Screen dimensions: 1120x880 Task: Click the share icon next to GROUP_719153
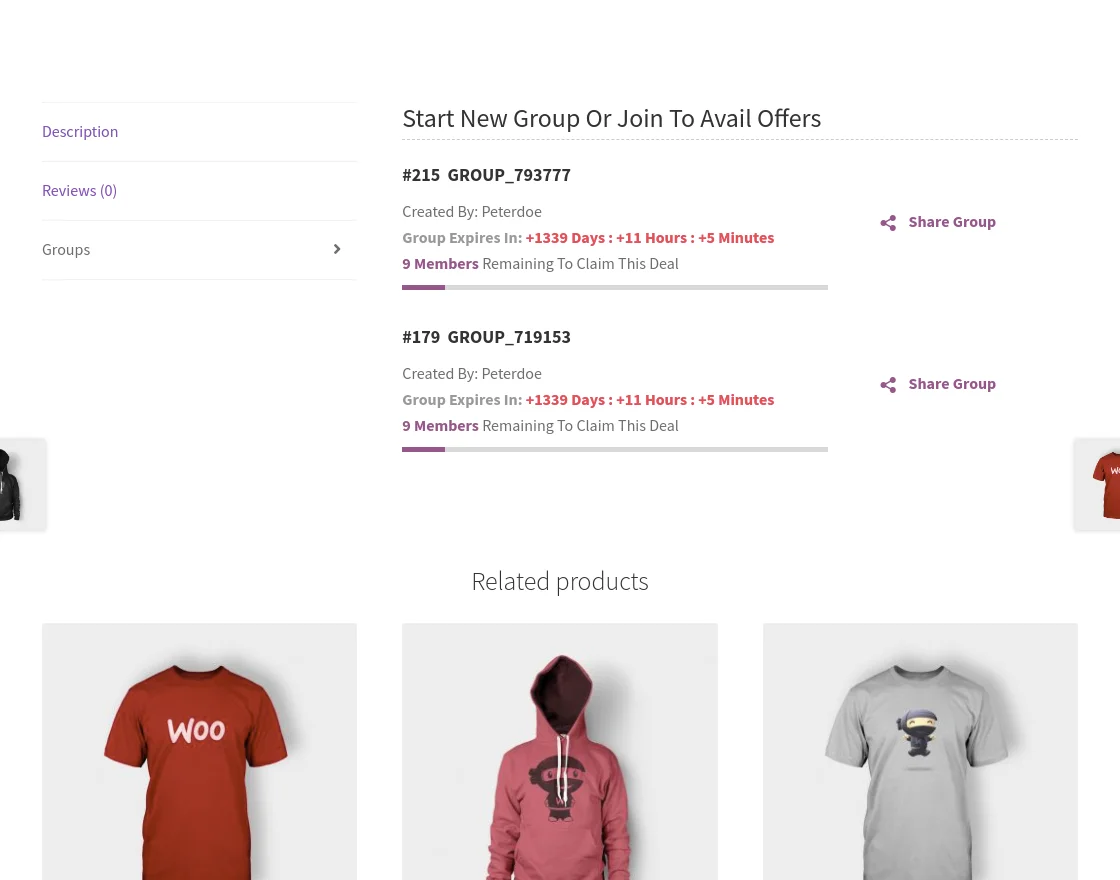[x=889, y=385]
